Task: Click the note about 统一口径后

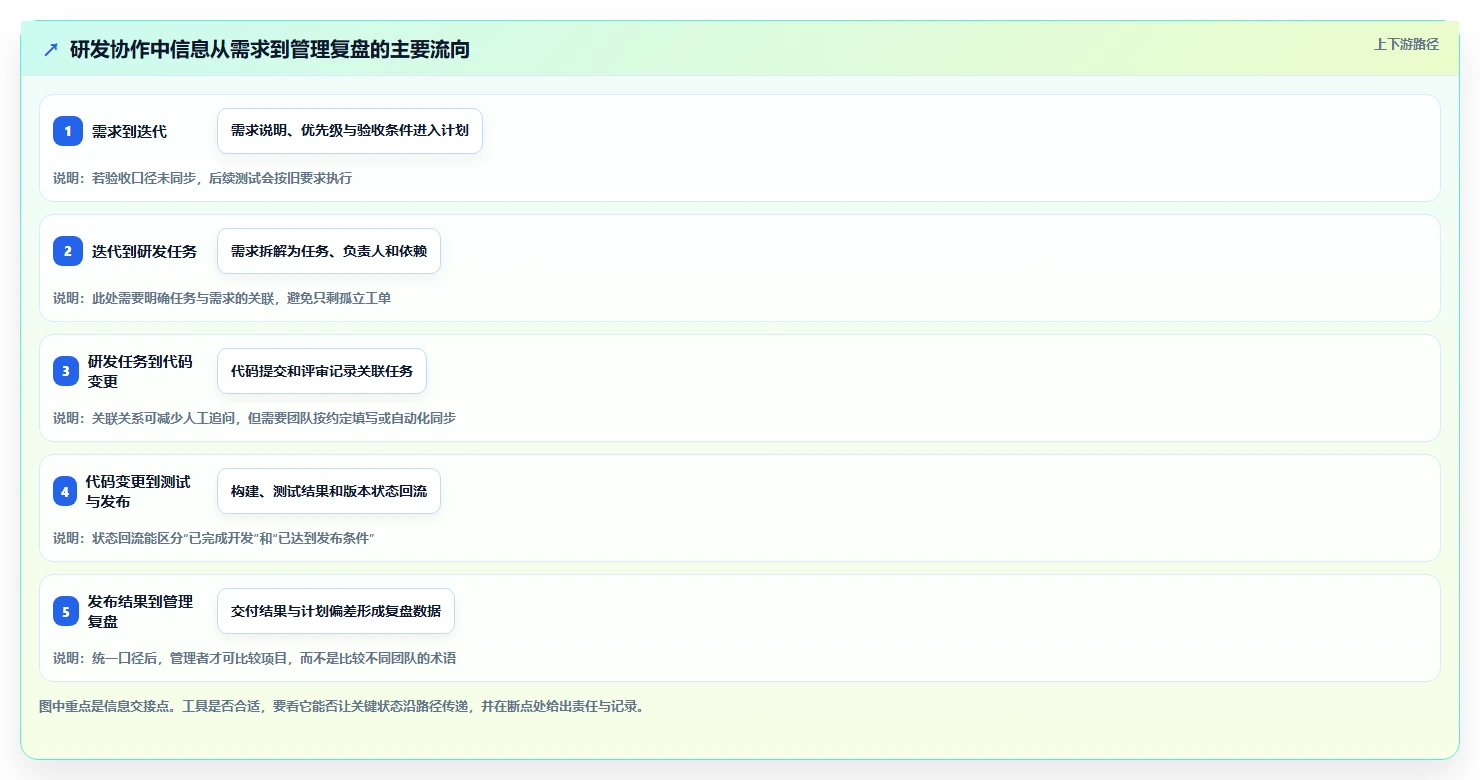Action: pyautogui.click(x=255, y=658)
